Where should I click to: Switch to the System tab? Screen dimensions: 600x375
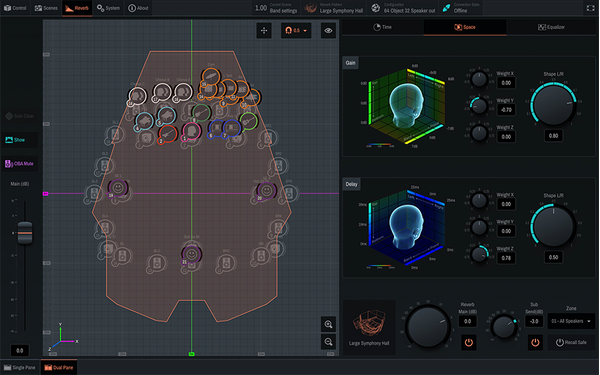click(108, 8)
